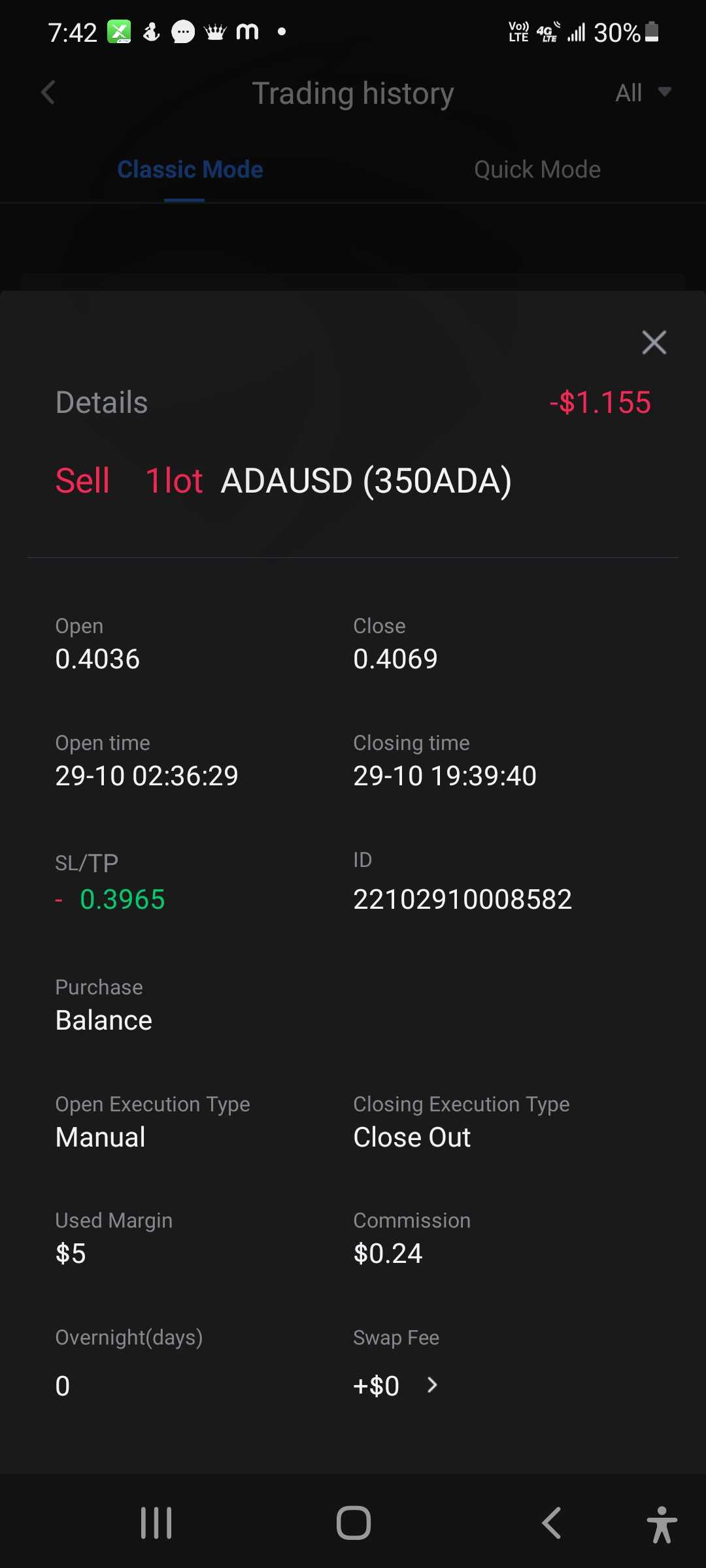Close the trade Details panel
The width and height of the screenshot is (706, 1568).
[x=654, y=342]
